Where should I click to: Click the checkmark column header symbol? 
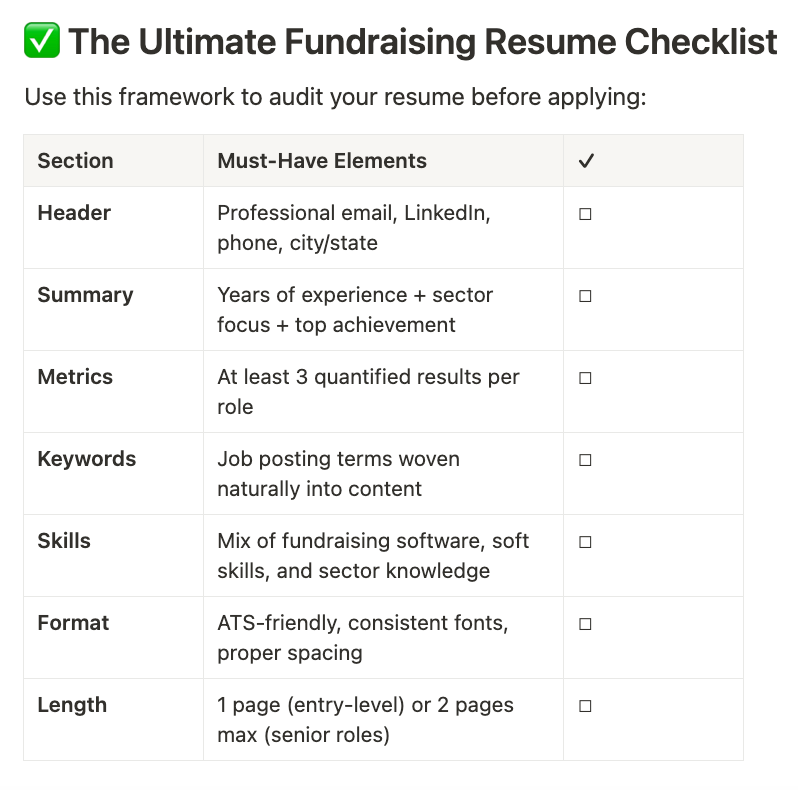point(586,161)
